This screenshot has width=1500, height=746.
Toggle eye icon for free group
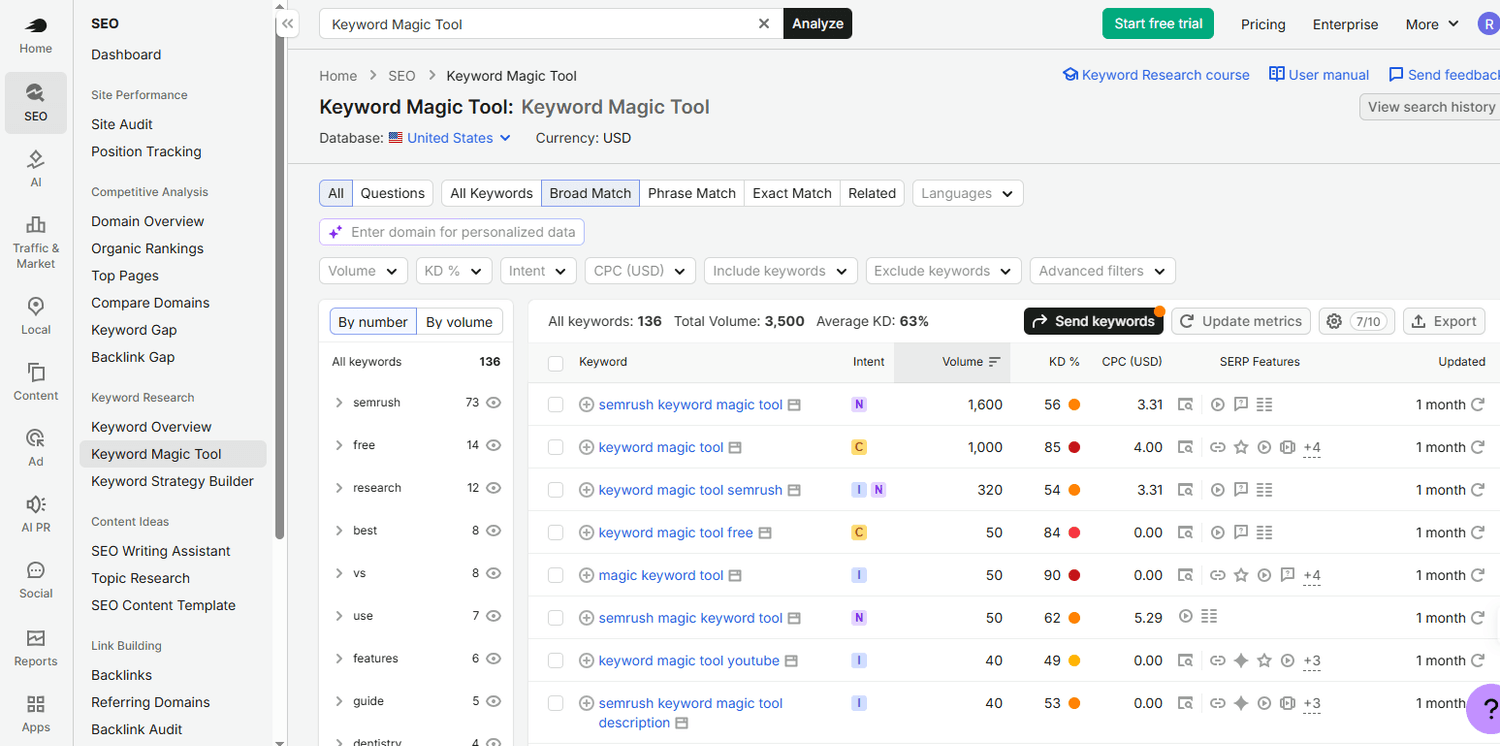493,445
